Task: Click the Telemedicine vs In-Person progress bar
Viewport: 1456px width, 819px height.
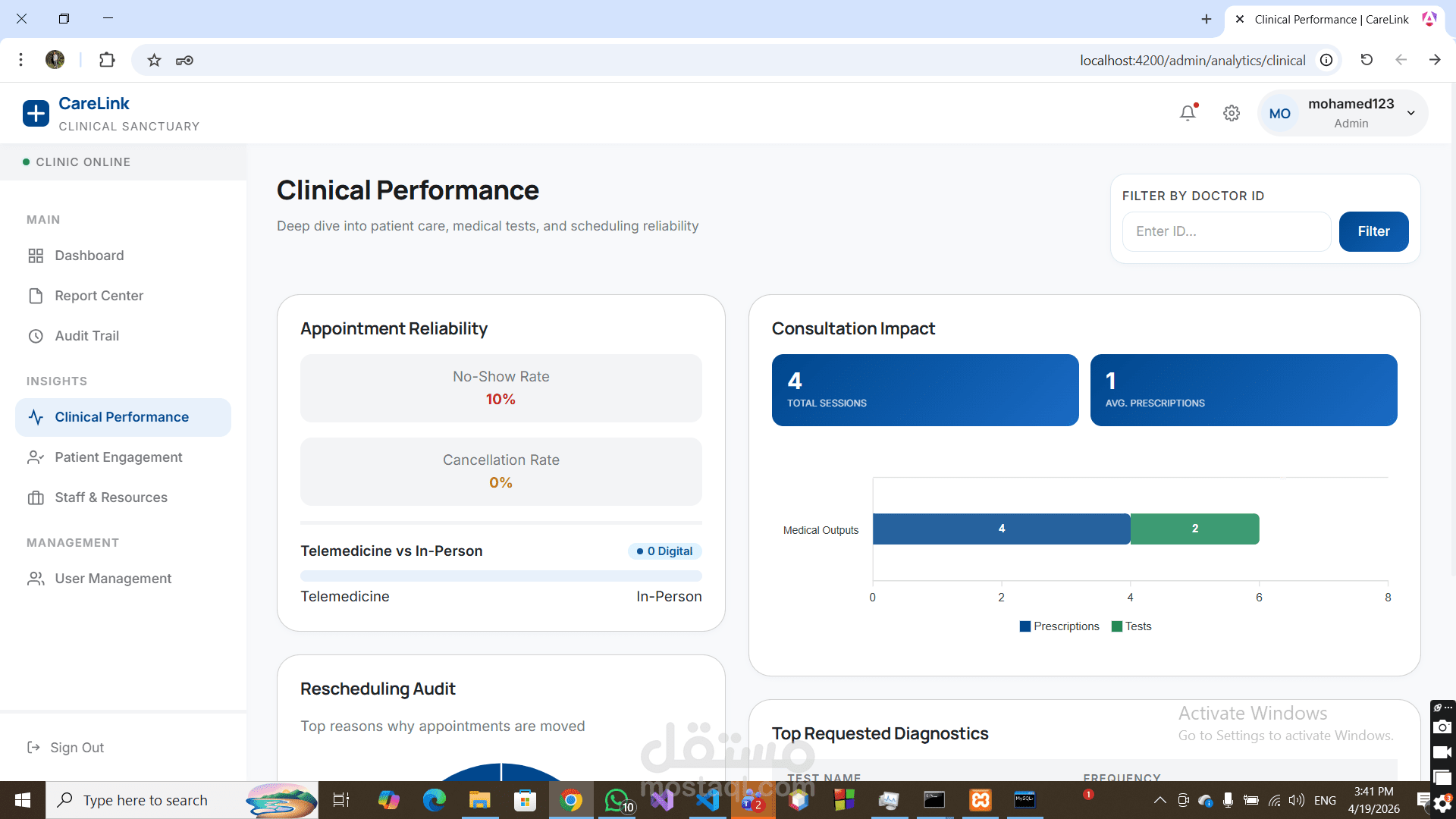Action: pos(500,576)
